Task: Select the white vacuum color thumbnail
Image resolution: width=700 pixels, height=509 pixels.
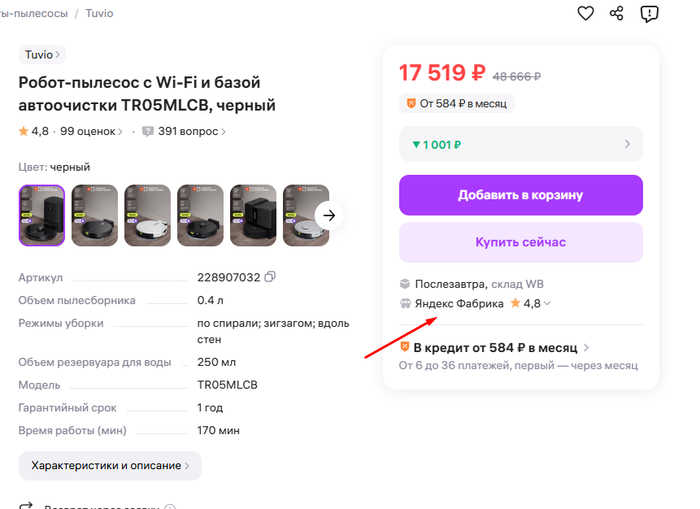Action: click(x=148, y=215)
